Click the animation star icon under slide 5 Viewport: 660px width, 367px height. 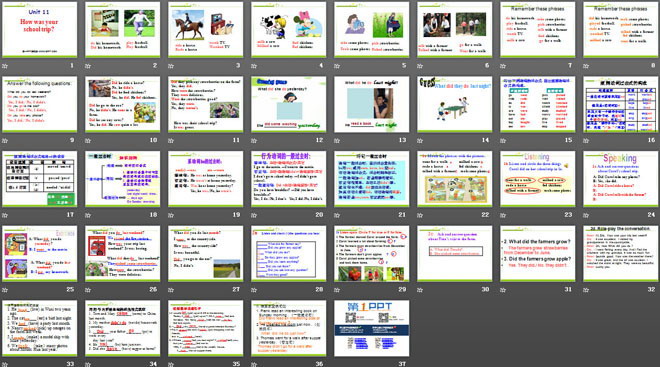pyautogui.click(x=337, y=66)
